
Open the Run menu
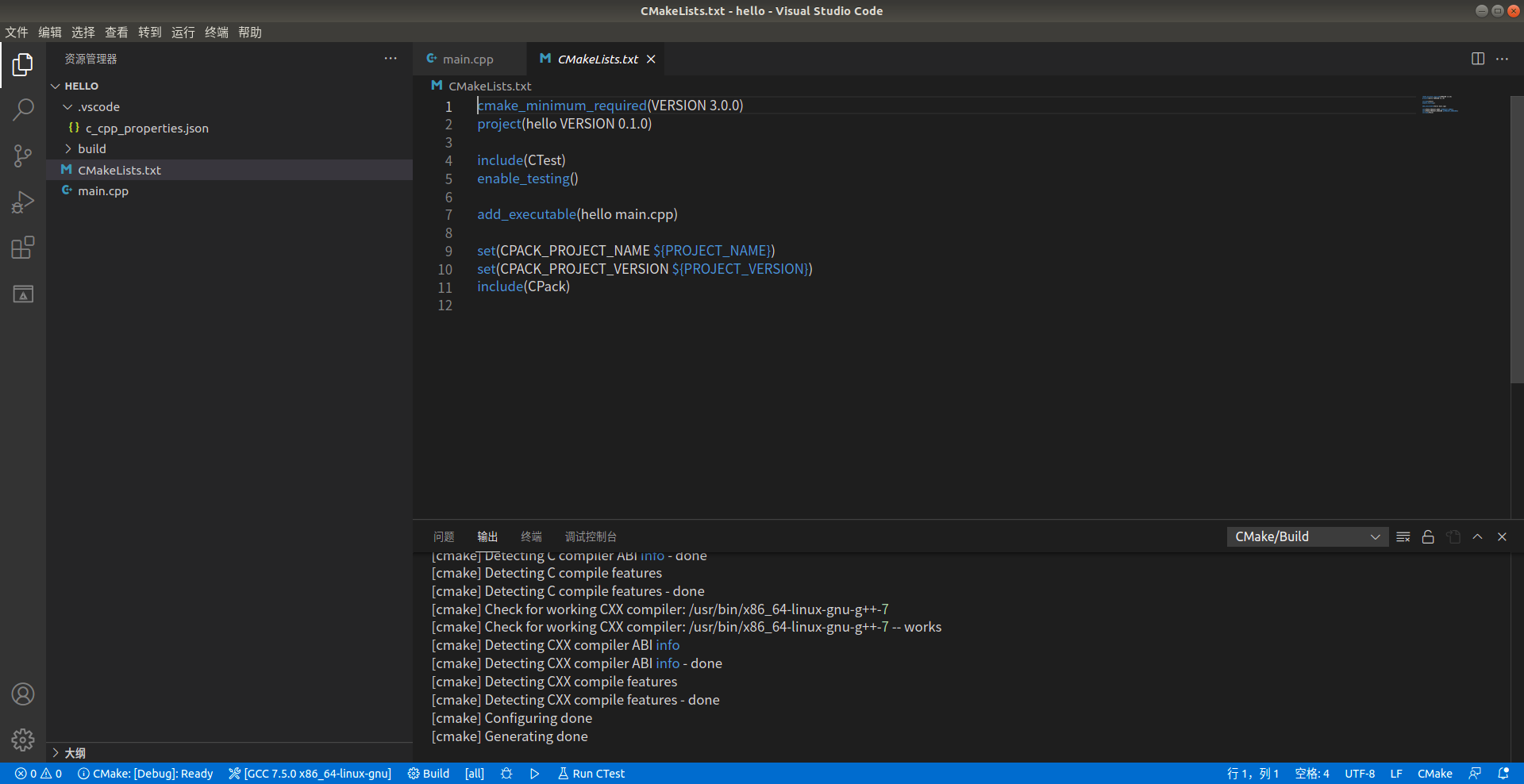click(x=183, y=33)
